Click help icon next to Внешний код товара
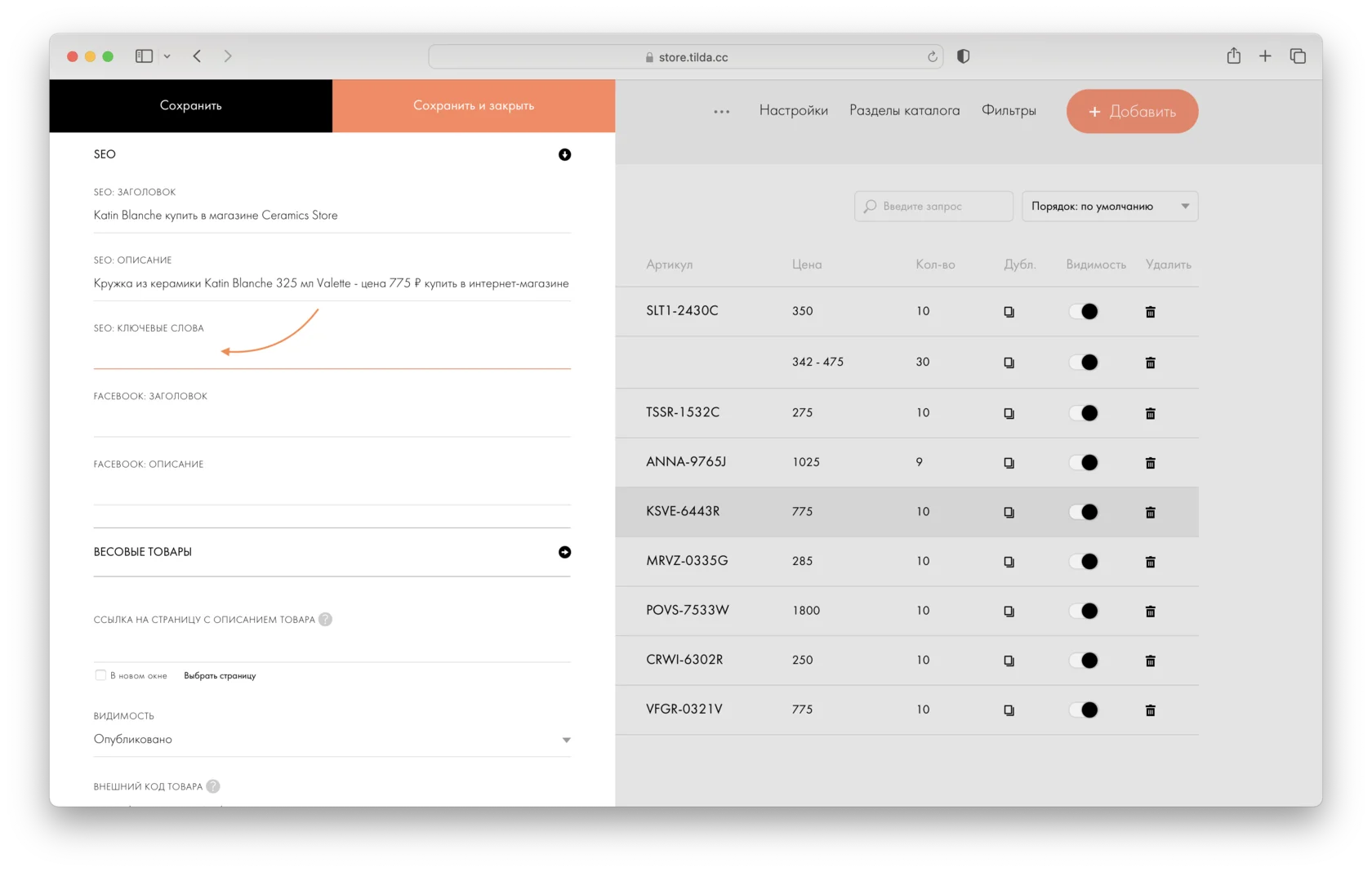 tap(213, 786)
